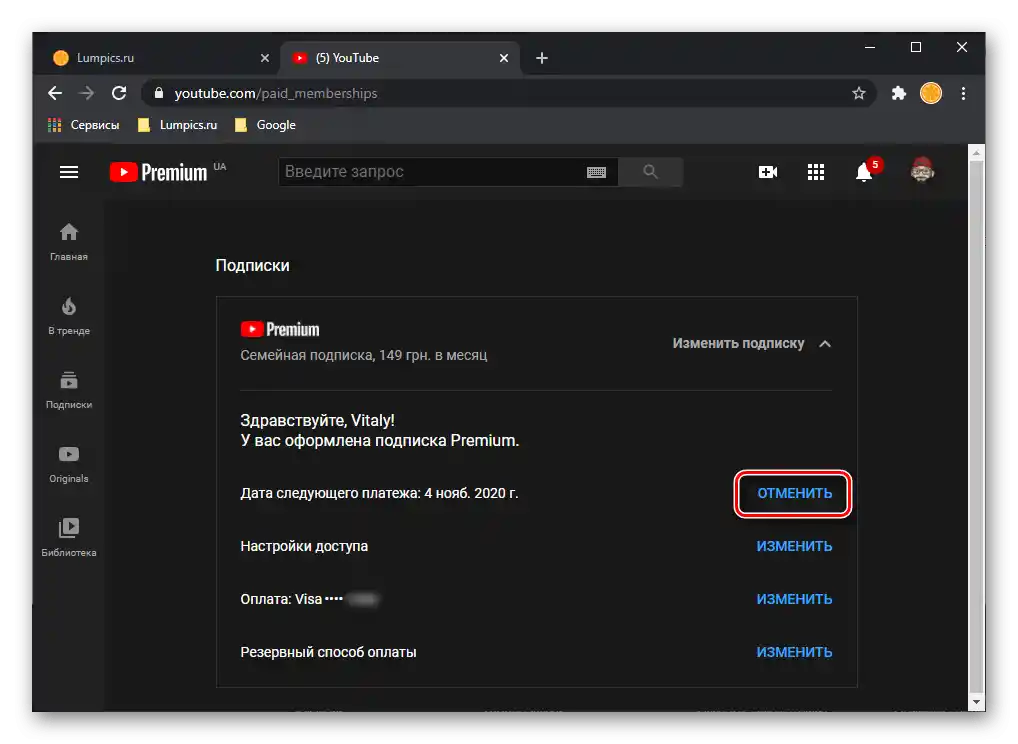Open Подписки in the sidebar
1018x744 pixels.
click(68, 387)
